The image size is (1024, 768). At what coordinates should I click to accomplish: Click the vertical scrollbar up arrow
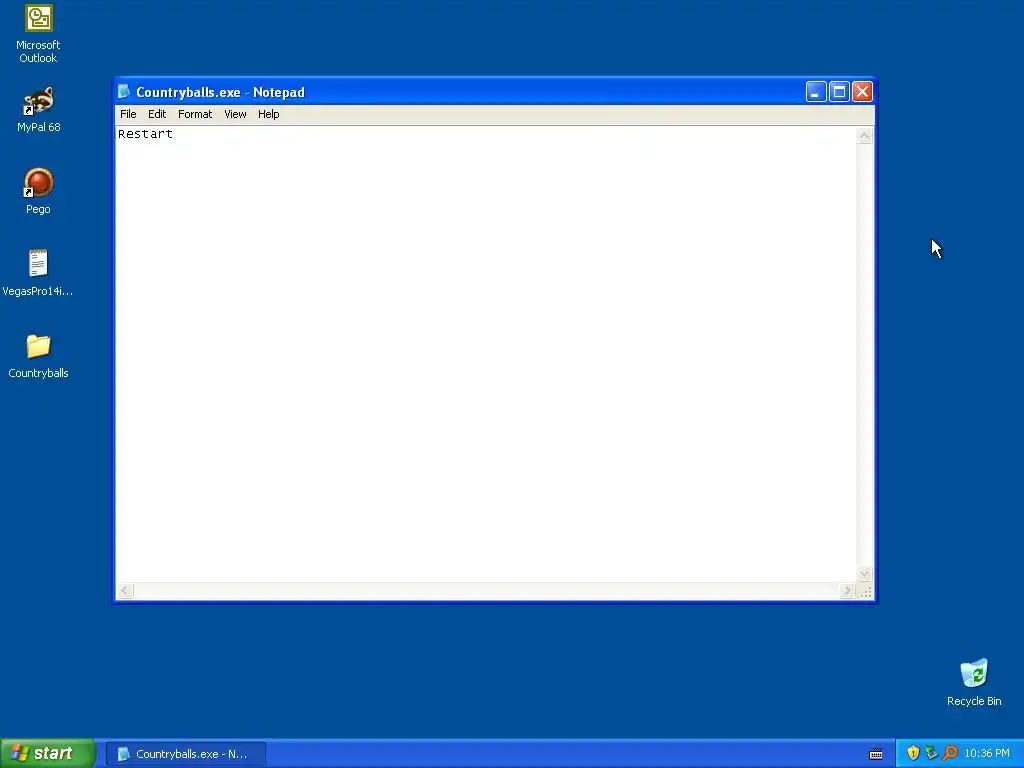(865, 136)
